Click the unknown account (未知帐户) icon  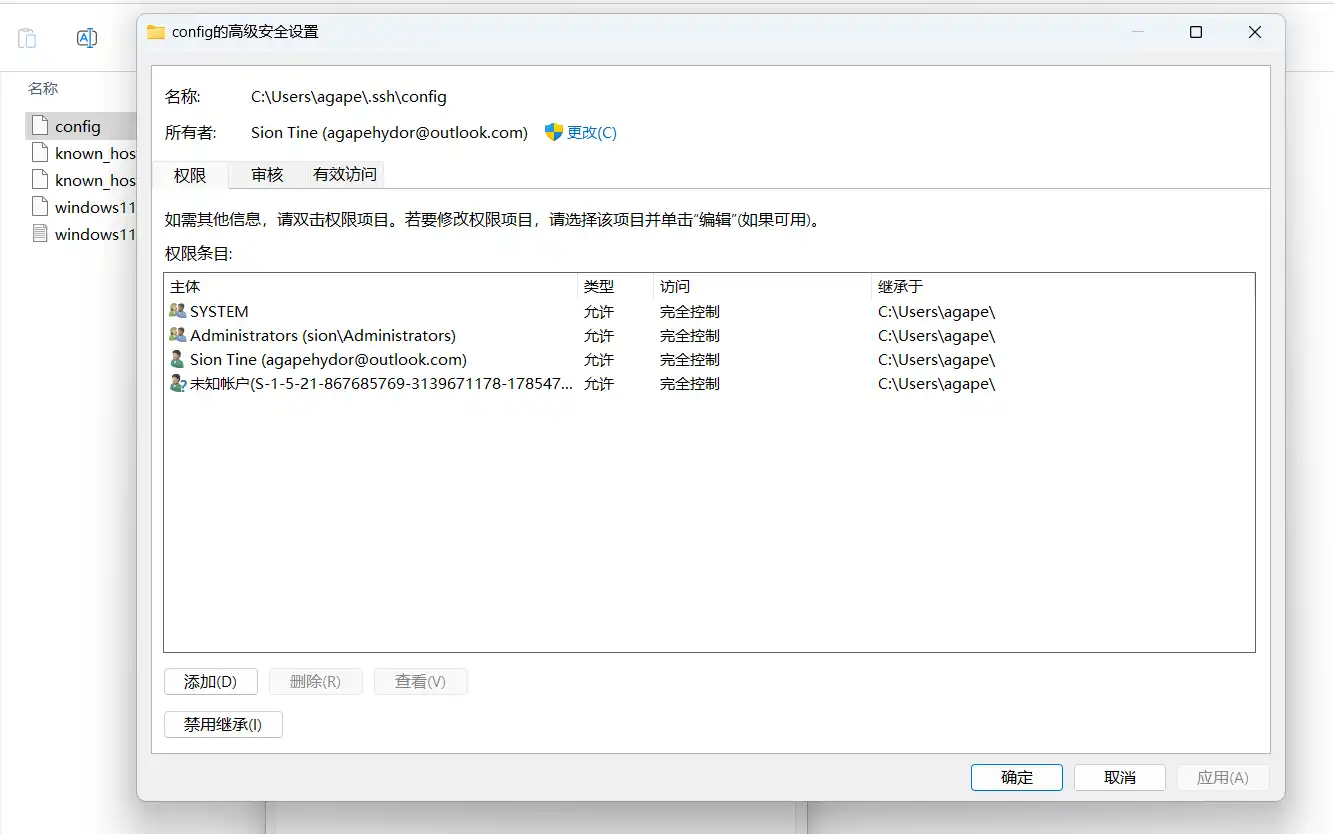point(178,383)
